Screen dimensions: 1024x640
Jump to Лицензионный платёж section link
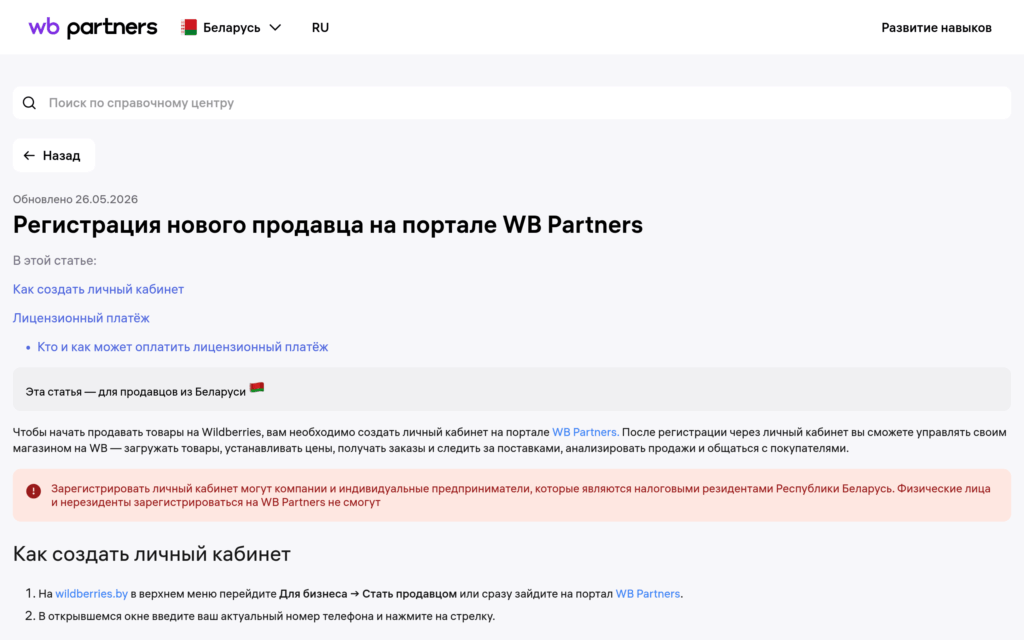(81, 317)
